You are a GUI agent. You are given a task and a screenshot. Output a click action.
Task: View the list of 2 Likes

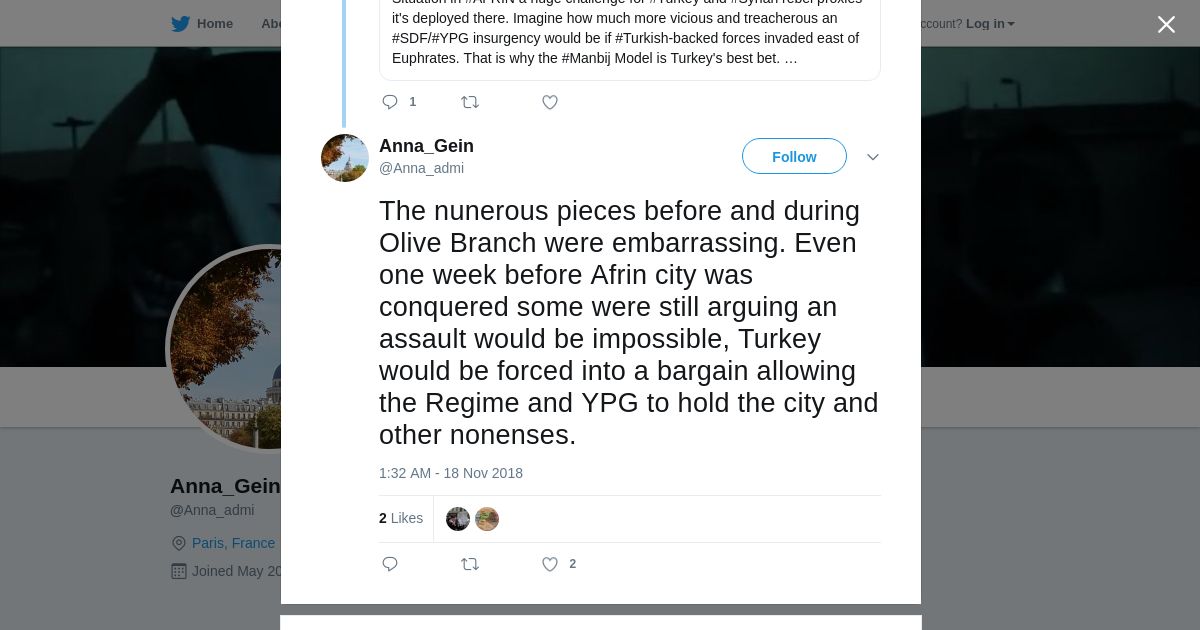click(401, 518)
